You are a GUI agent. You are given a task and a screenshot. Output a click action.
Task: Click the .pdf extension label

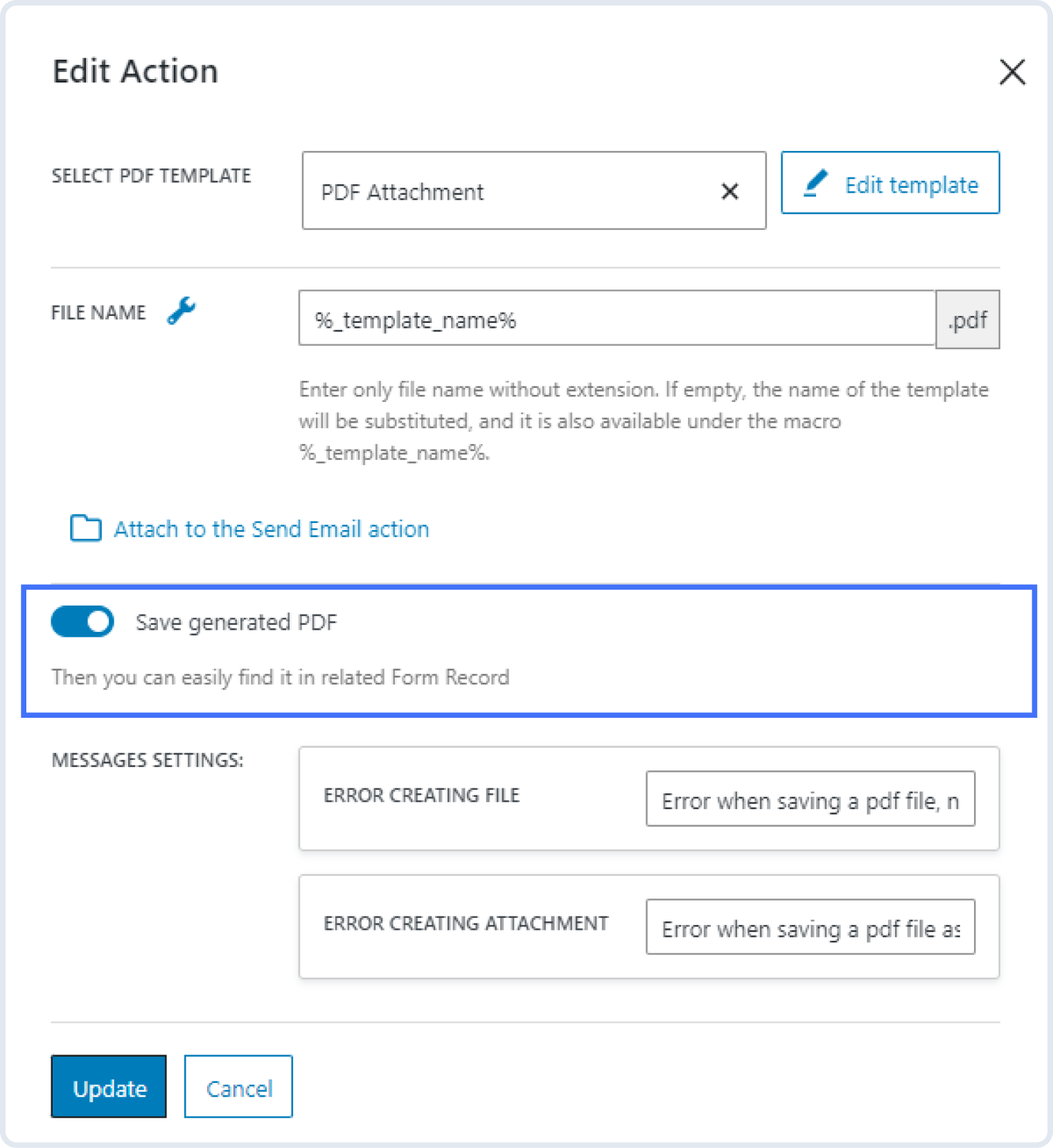(967, 319)
